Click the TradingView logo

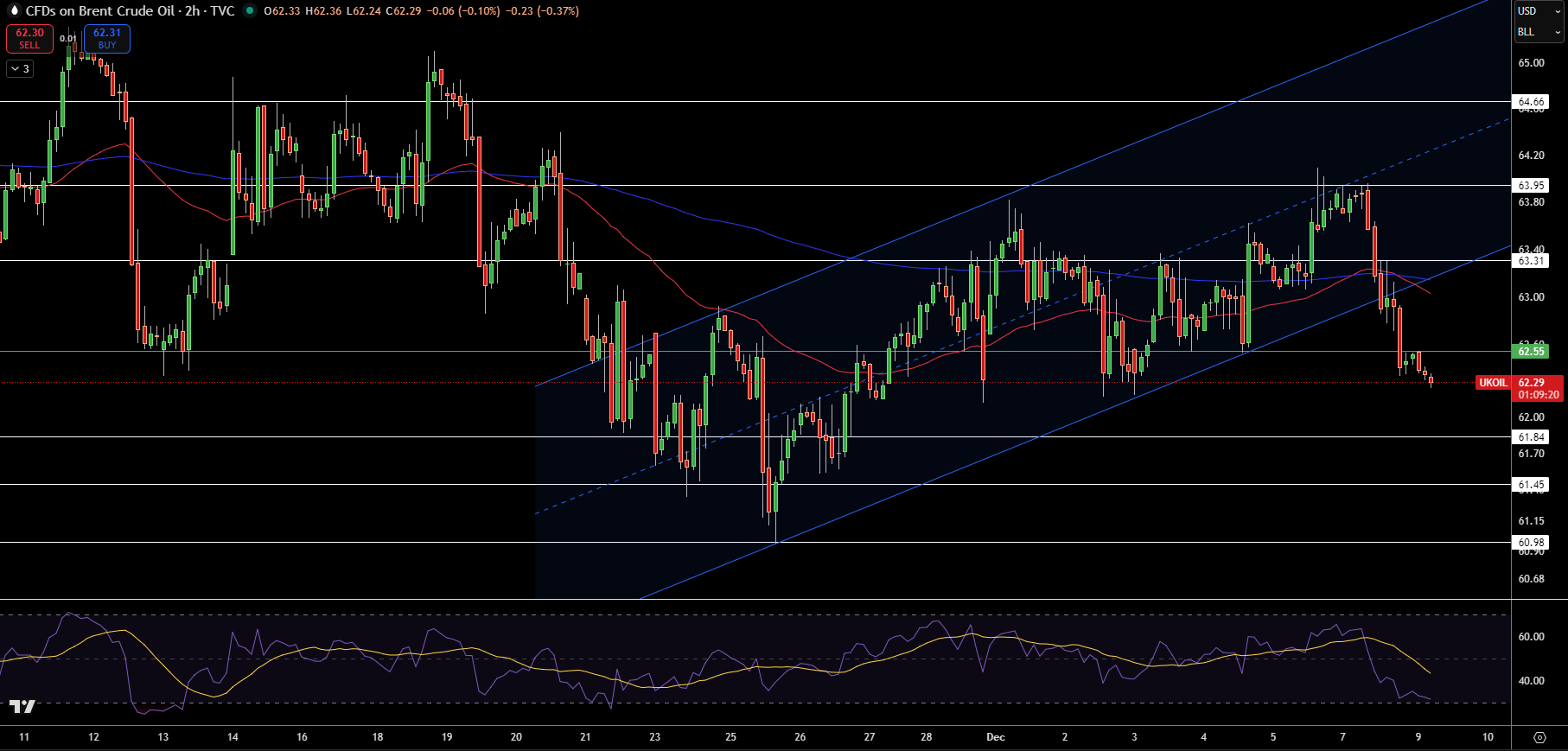click(x=22, y=707)
